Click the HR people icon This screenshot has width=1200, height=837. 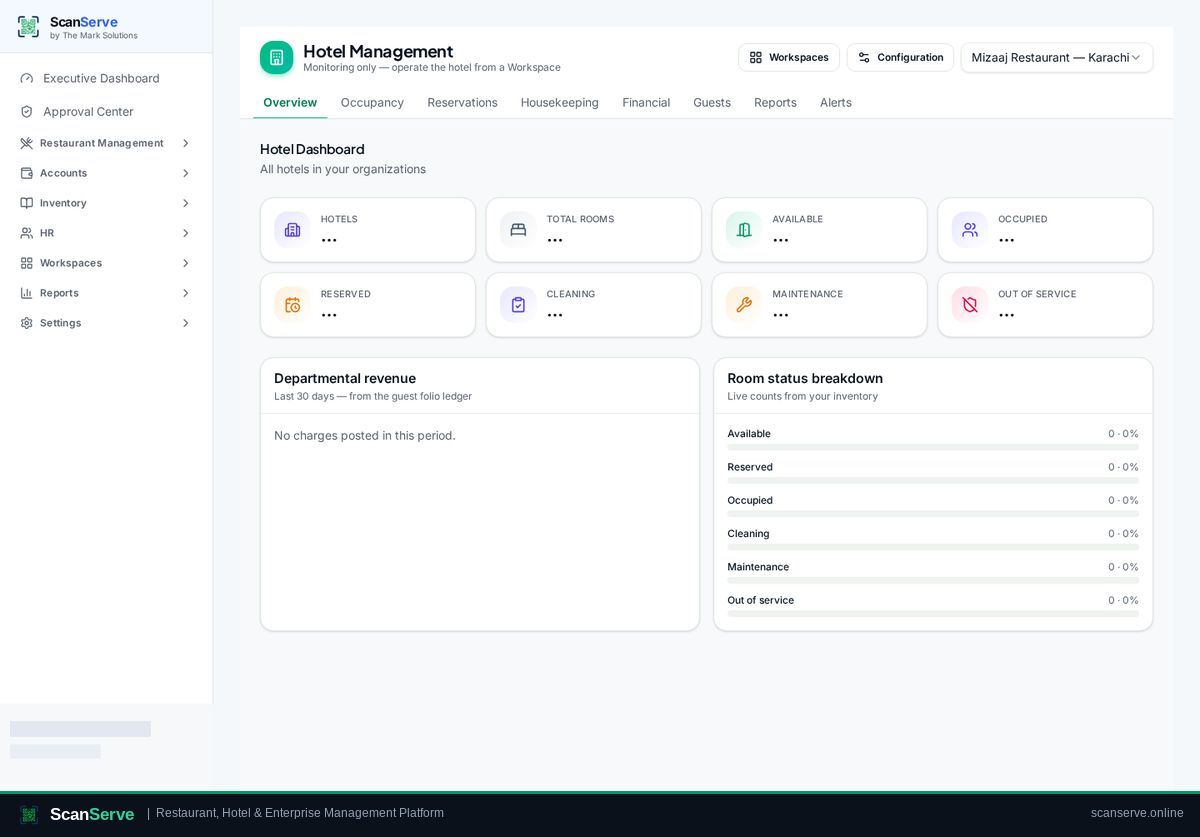click(27, 233)
